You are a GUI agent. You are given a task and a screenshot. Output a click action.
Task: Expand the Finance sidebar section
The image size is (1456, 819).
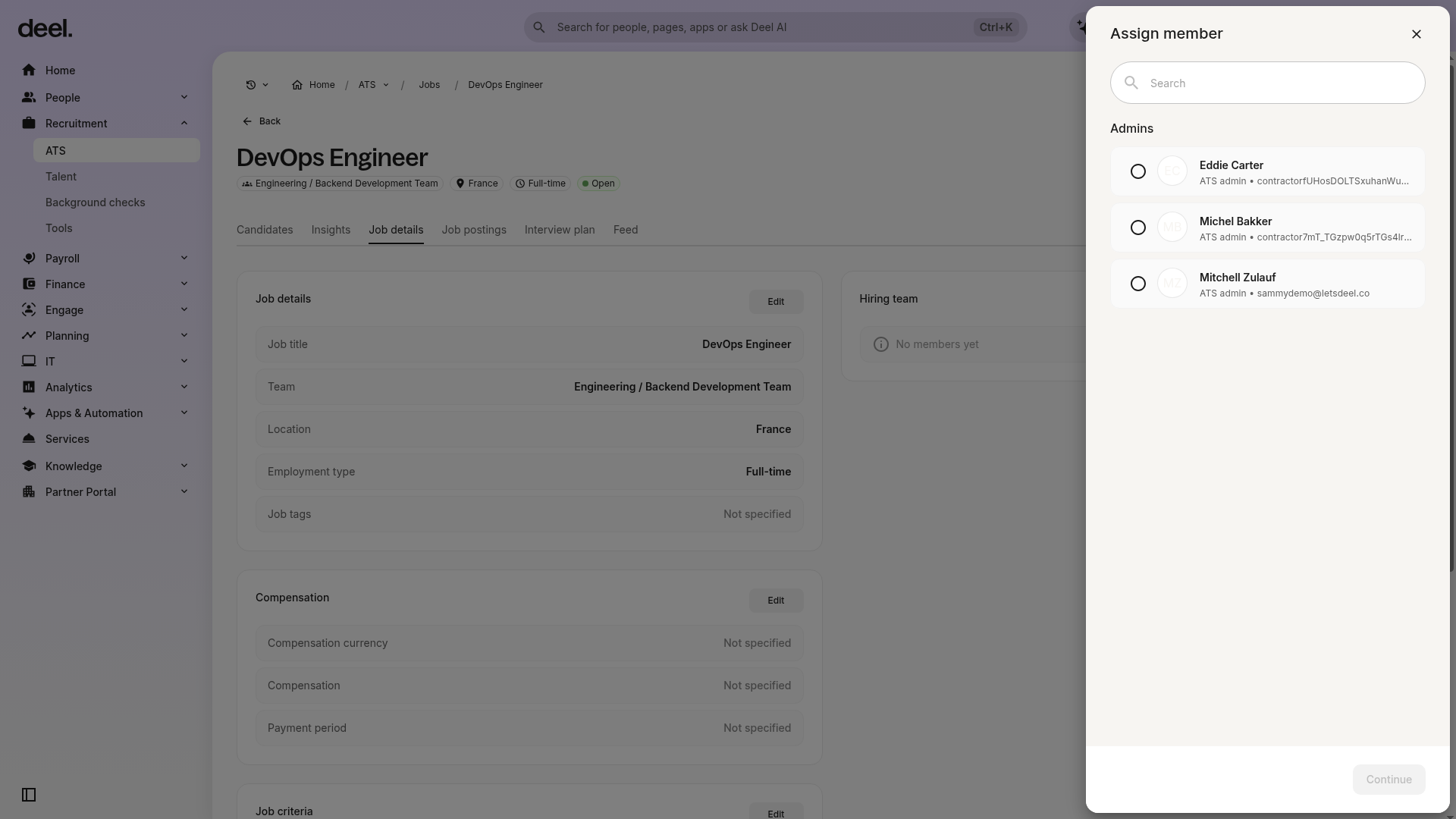coord(184,284)
